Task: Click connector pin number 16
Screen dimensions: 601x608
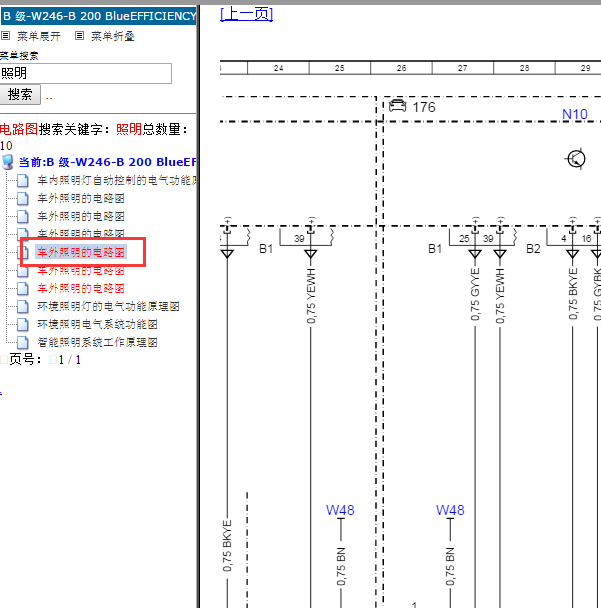Action: [x=586, y=239]
